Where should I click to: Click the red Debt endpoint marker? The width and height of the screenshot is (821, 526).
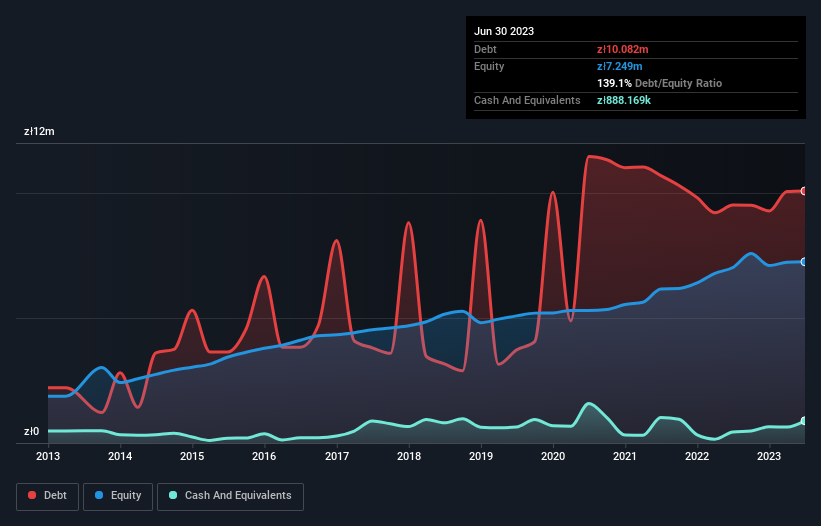click(x=804, y=191)
